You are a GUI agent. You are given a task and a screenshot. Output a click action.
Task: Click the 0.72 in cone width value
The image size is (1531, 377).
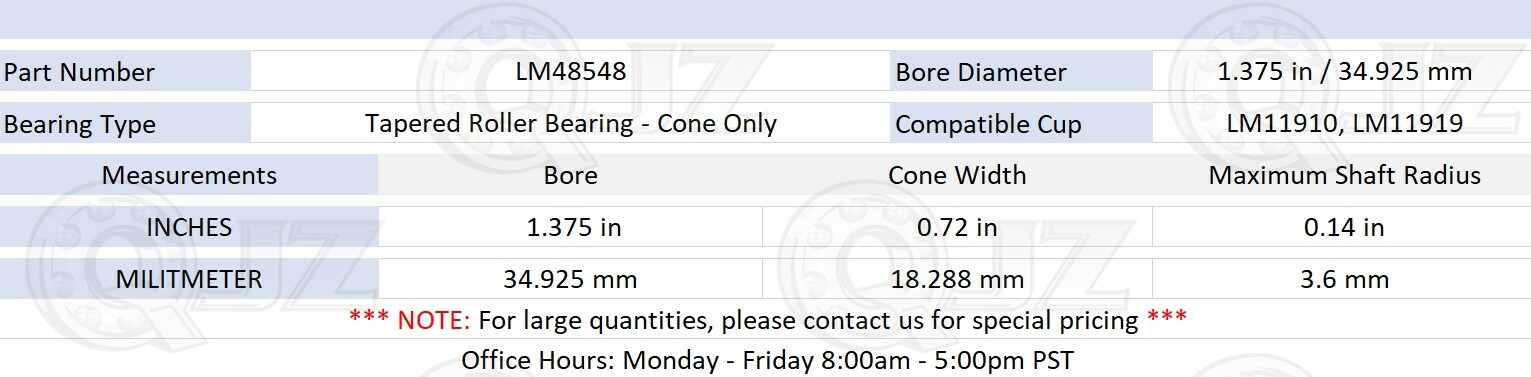[957, 228]
